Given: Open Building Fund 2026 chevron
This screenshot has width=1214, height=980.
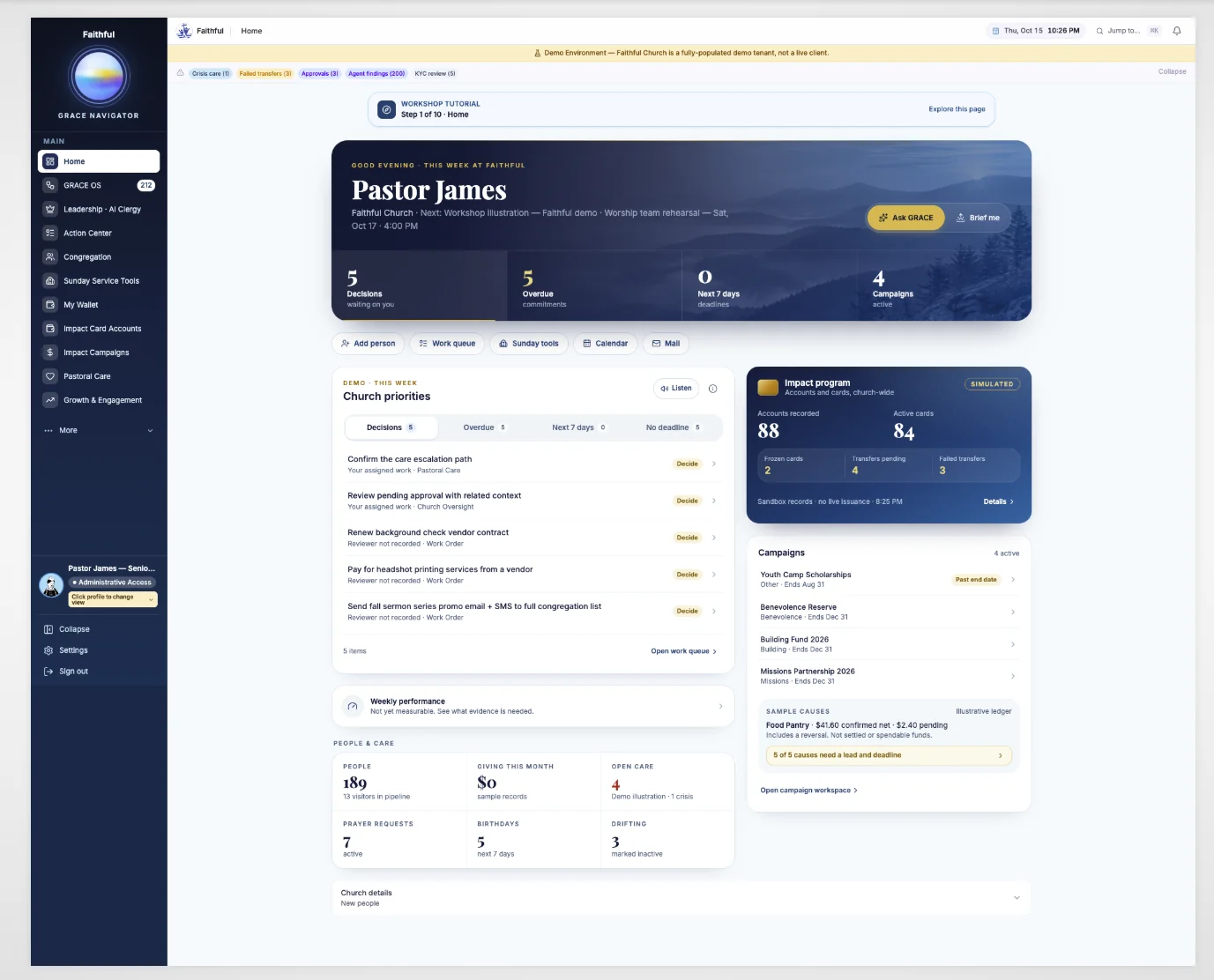Looking at the screenshot, I should [1012, 644].
